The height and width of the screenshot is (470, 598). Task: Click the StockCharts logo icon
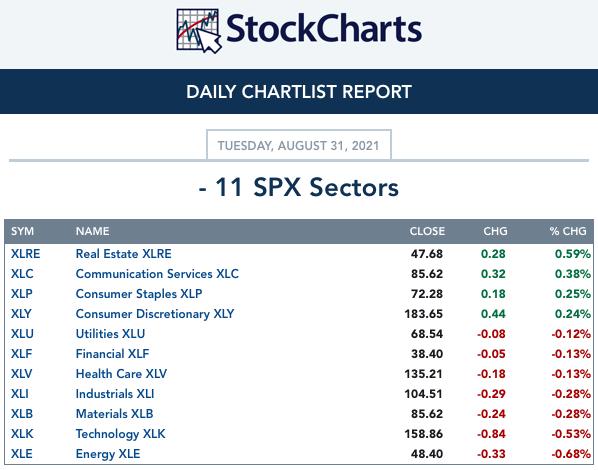pos(199,31)
